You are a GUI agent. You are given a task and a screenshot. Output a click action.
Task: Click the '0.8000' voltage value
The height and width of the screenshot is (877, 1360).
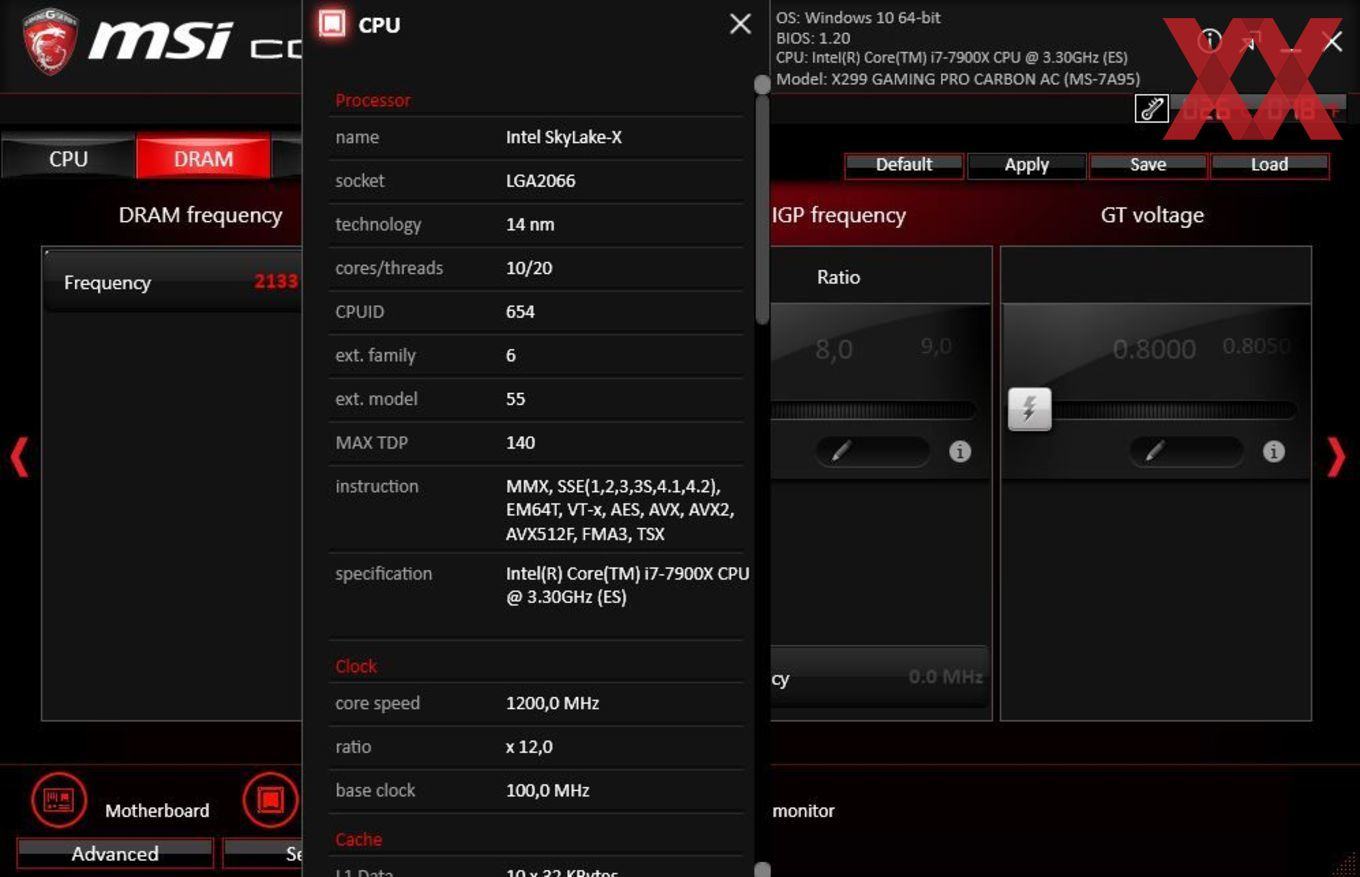click(1154, 349)
